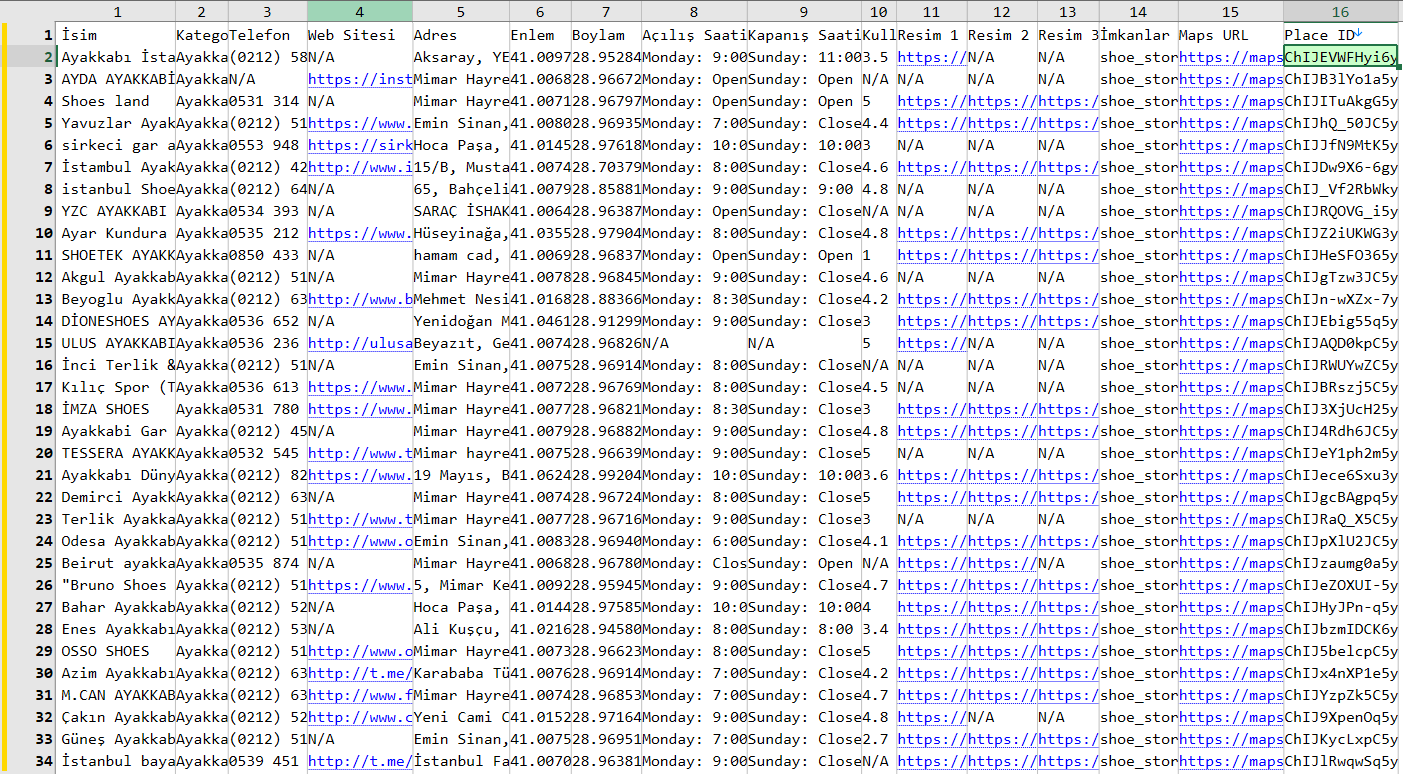Viewport: 1403px width, 774px height.
Task: Select longitude cell 28.99204
Action: click(606, 475)
